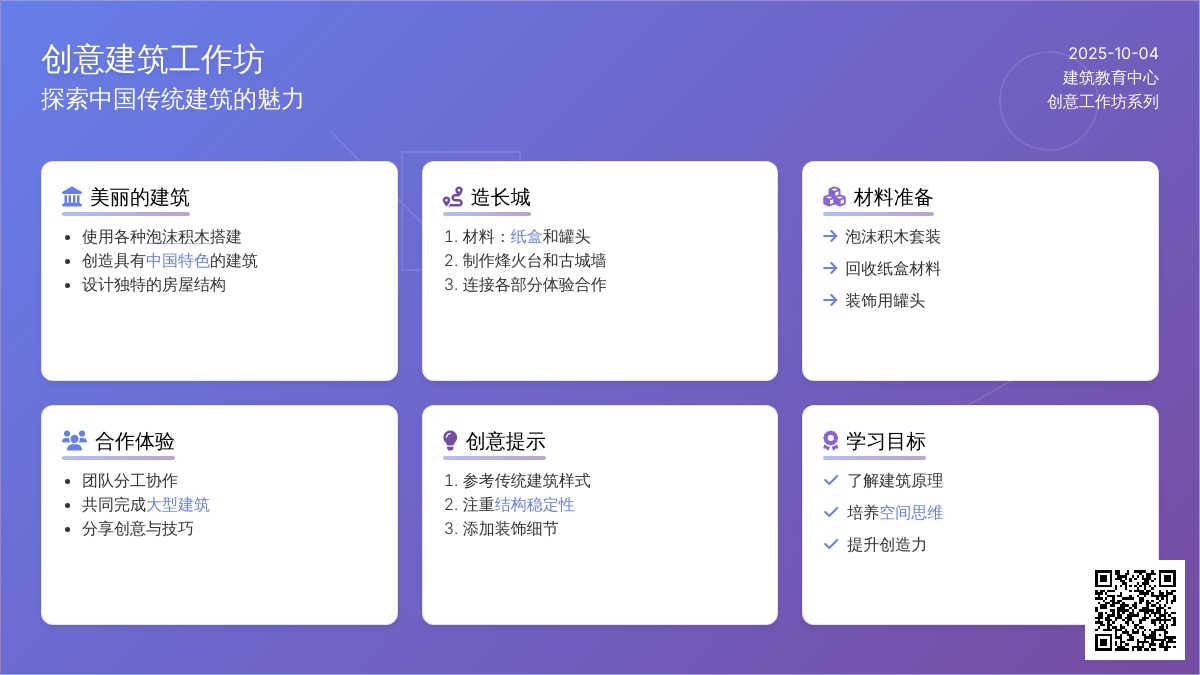
Task: Click the arrow icon before 泡沫积木套装
Action: pyautogui.click(x=830, y=237)
